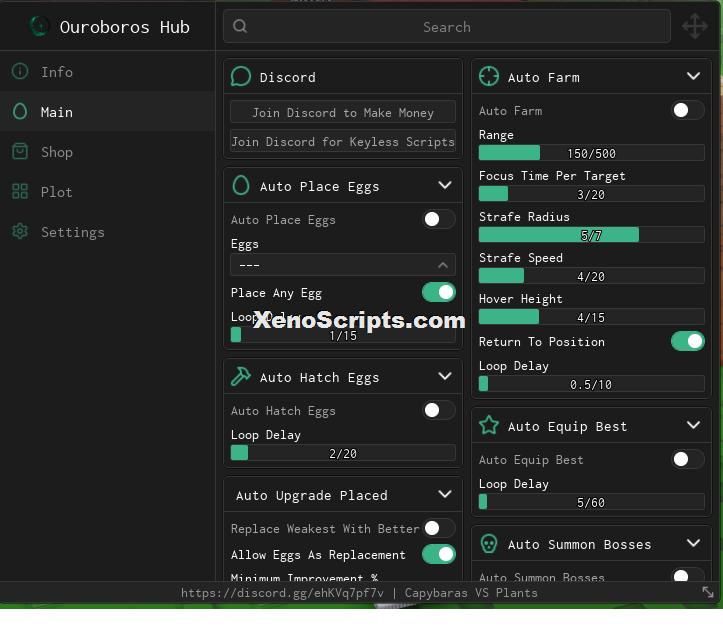Viewport: 723px width, 639px height.
Task: Click the Hover Height slider showing 4/15
Action: coord(592,317)
